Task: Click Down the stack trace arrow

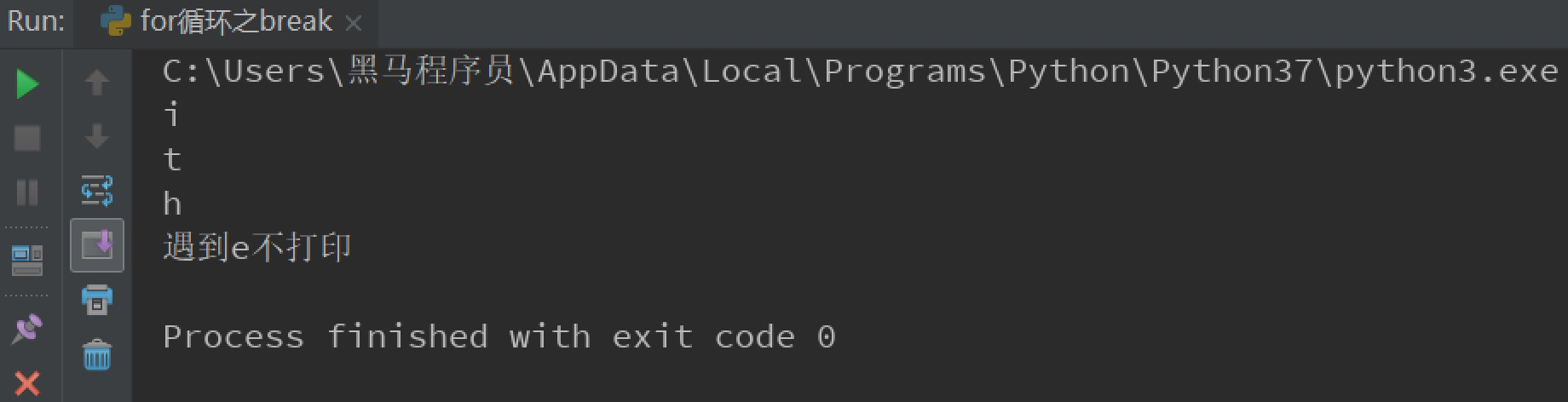Action: (x=97, y=136)
